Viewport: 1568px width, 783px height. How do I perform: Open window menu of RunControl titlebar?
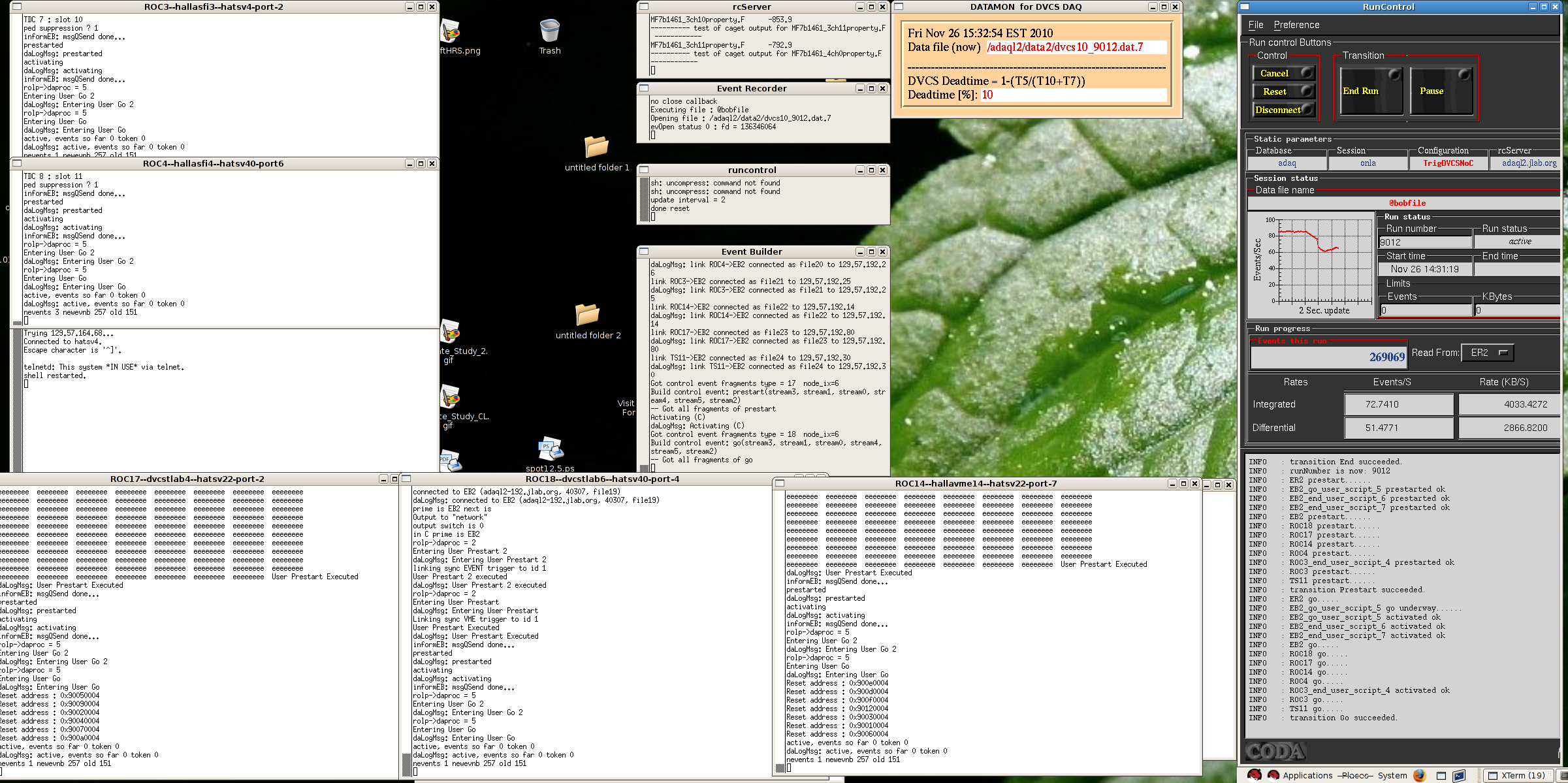[1245, 7]
